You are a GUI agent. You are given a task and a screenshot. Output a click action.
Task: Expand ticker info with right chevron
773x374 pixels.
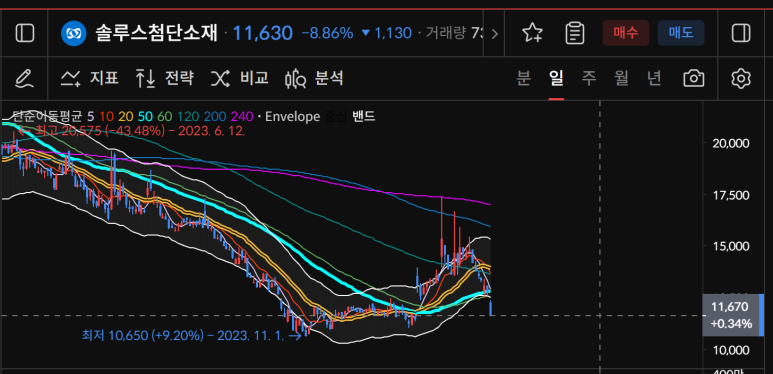click(495, 34)
